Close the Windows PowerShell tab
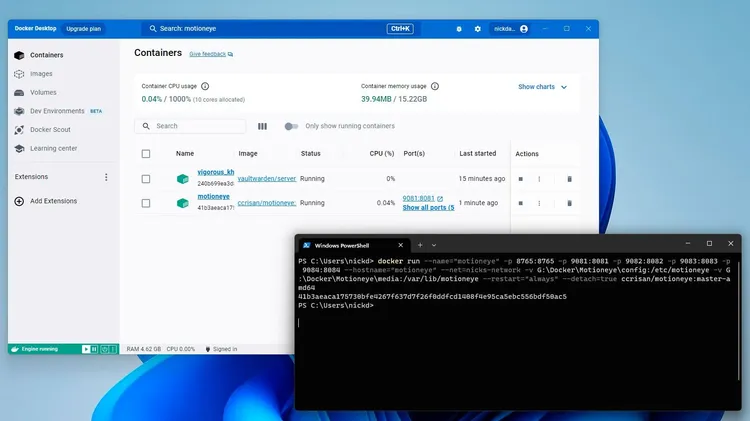The image size is (750, 421). tap(400, 245)
